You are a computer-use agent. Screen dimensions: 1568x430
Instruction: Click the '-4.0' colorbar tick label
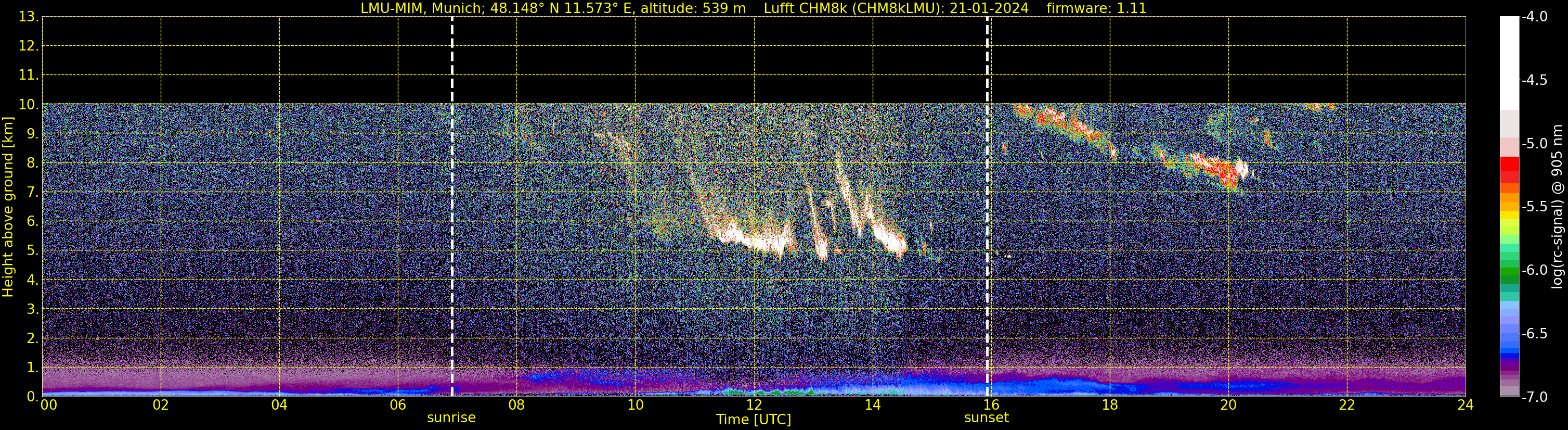point(1534,17)
